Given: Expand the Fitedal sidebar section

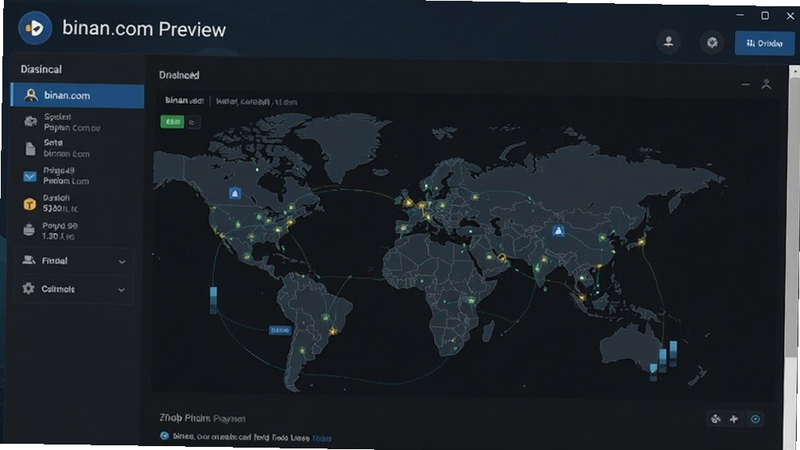Looking at the screenshot, I should coord(74,261).
